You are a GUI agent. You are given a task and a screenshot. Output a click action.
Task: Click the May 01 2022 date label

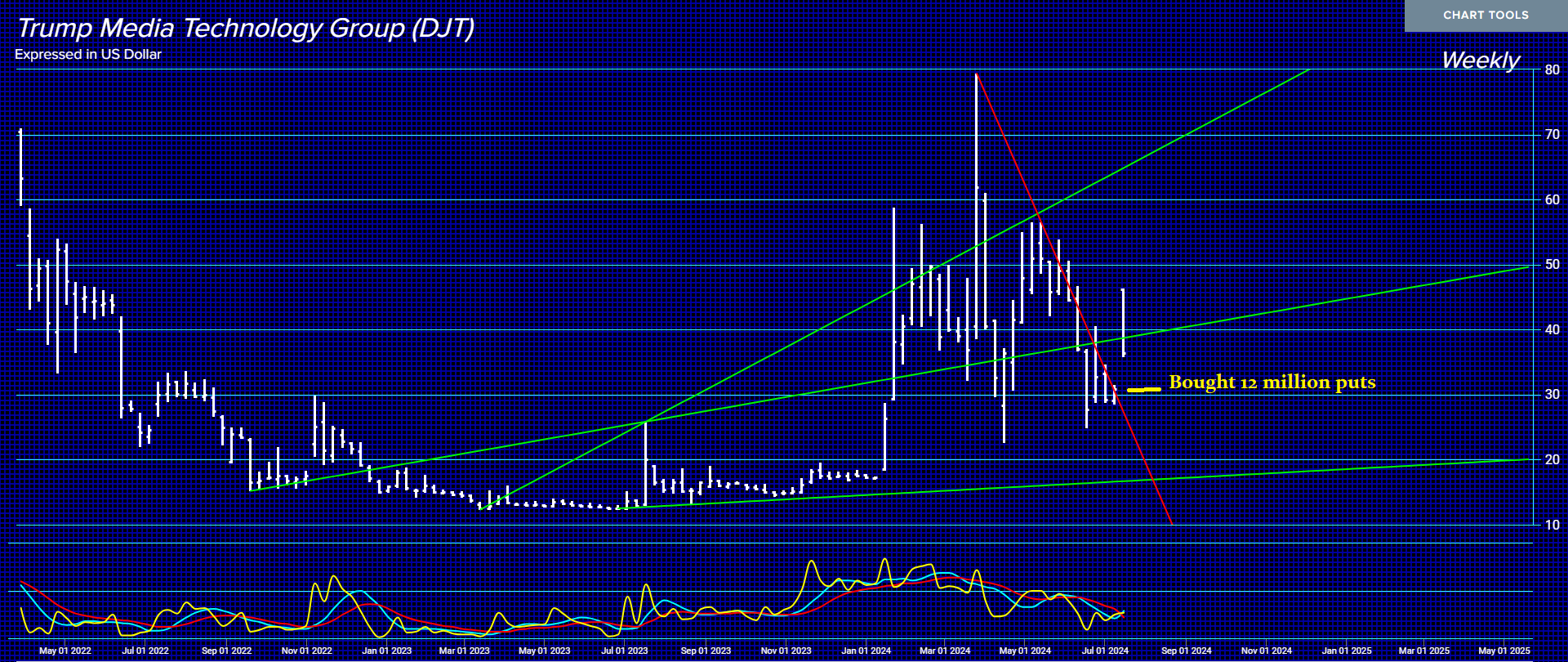(x=65, y=651)
